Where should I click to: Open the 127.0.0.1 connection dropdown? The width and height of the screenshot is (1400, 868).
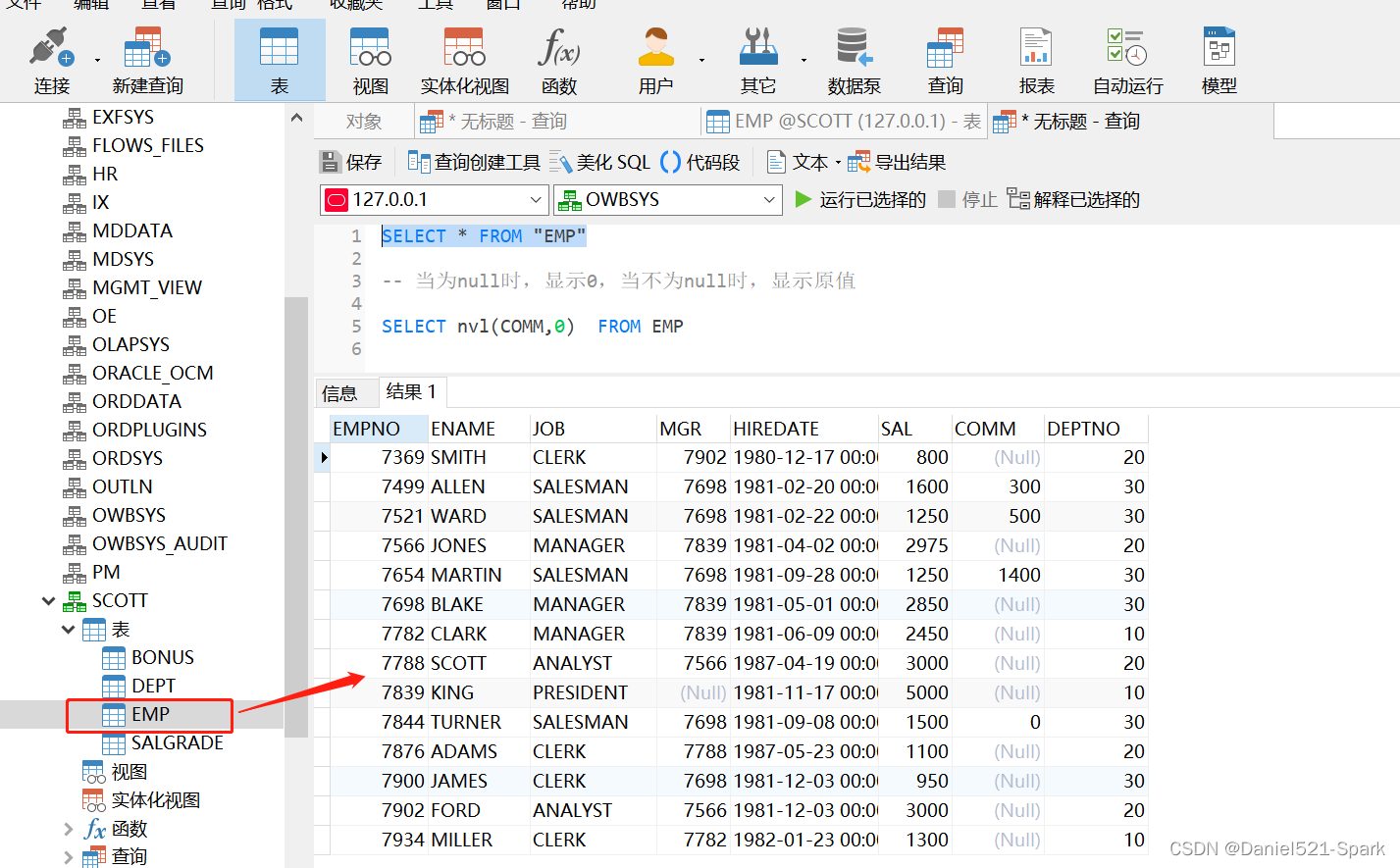click(433, 200)
